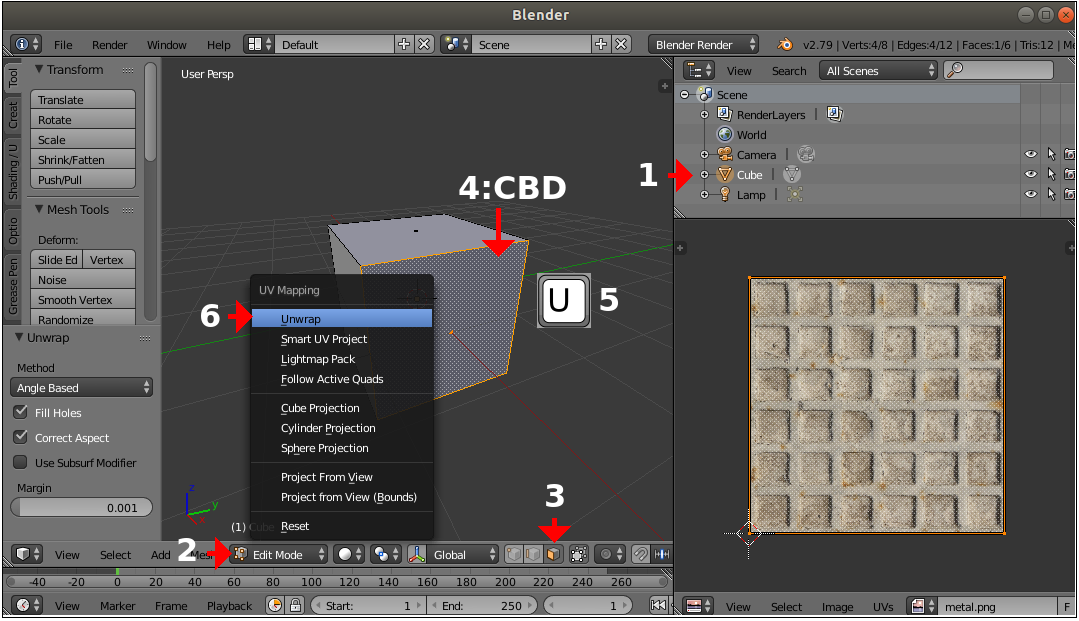
Task: Click the Scene icon in outliner
Action: [705, 94]
